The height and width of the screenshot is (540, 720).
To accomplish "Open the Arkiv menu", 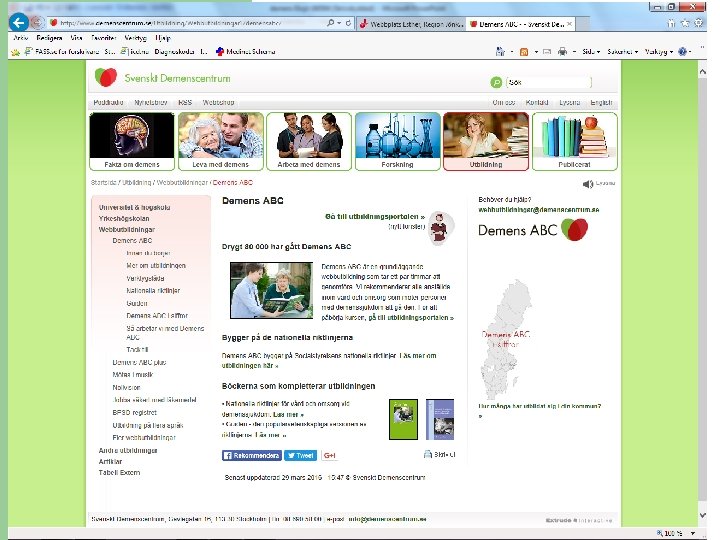I will (x=21, y=38).
